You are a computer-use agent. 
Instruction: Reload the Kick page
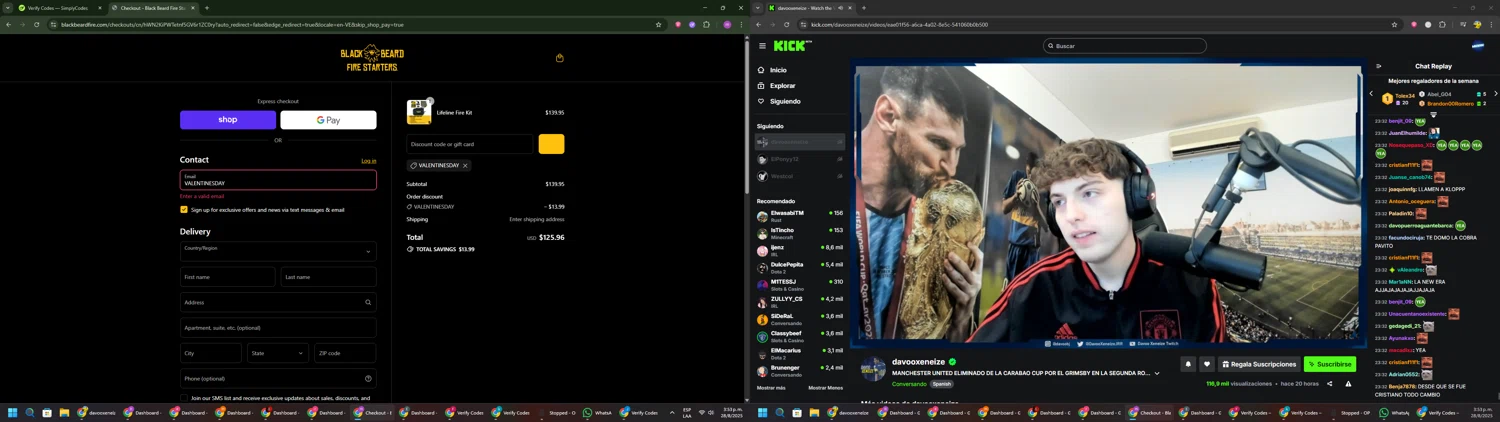click(787, 25)
